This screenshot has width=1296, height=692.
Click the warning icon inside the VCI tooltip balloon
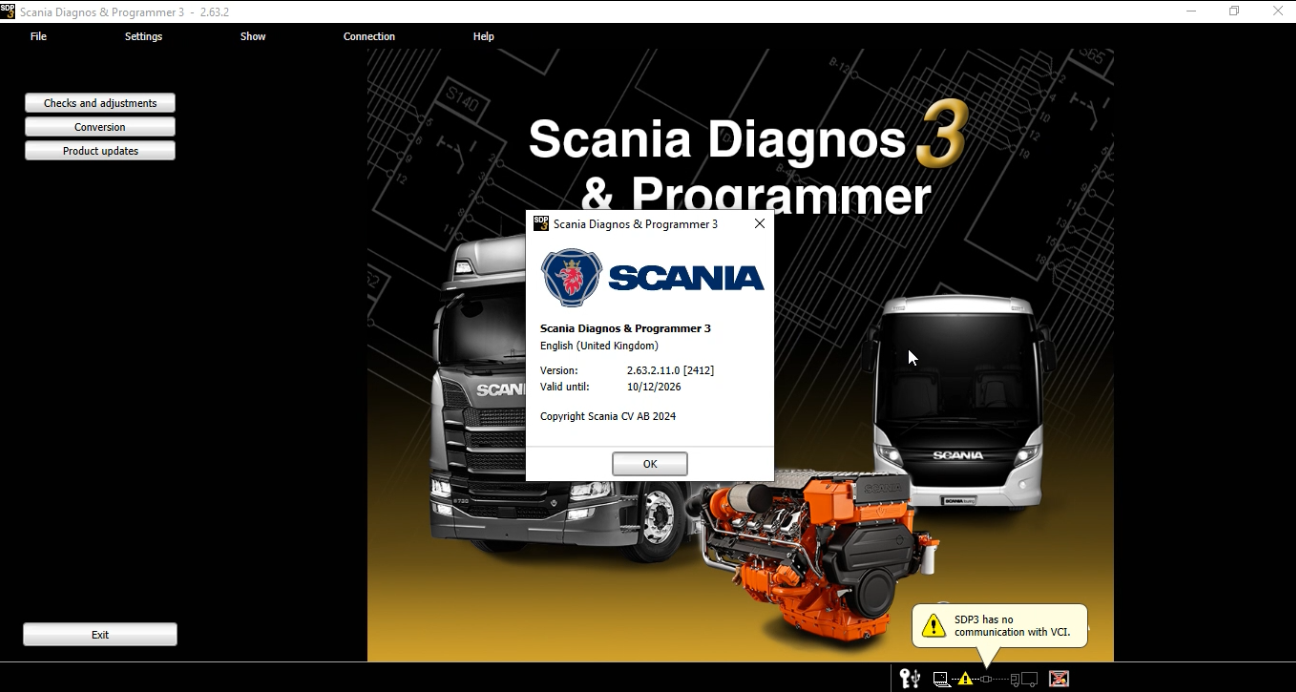[933, 625]
